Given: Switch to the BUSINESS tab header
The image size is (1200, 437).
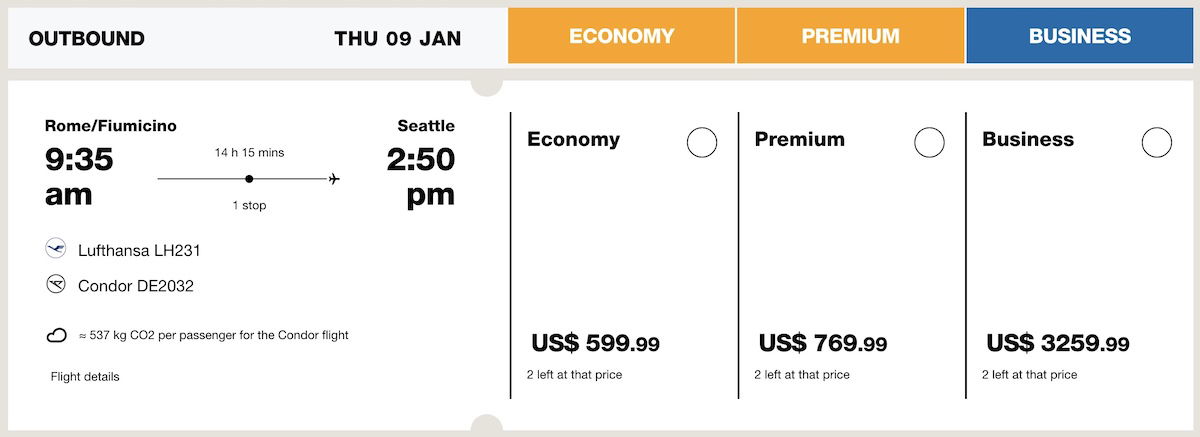Looking at the screenshot, I should click(1080, 36).
